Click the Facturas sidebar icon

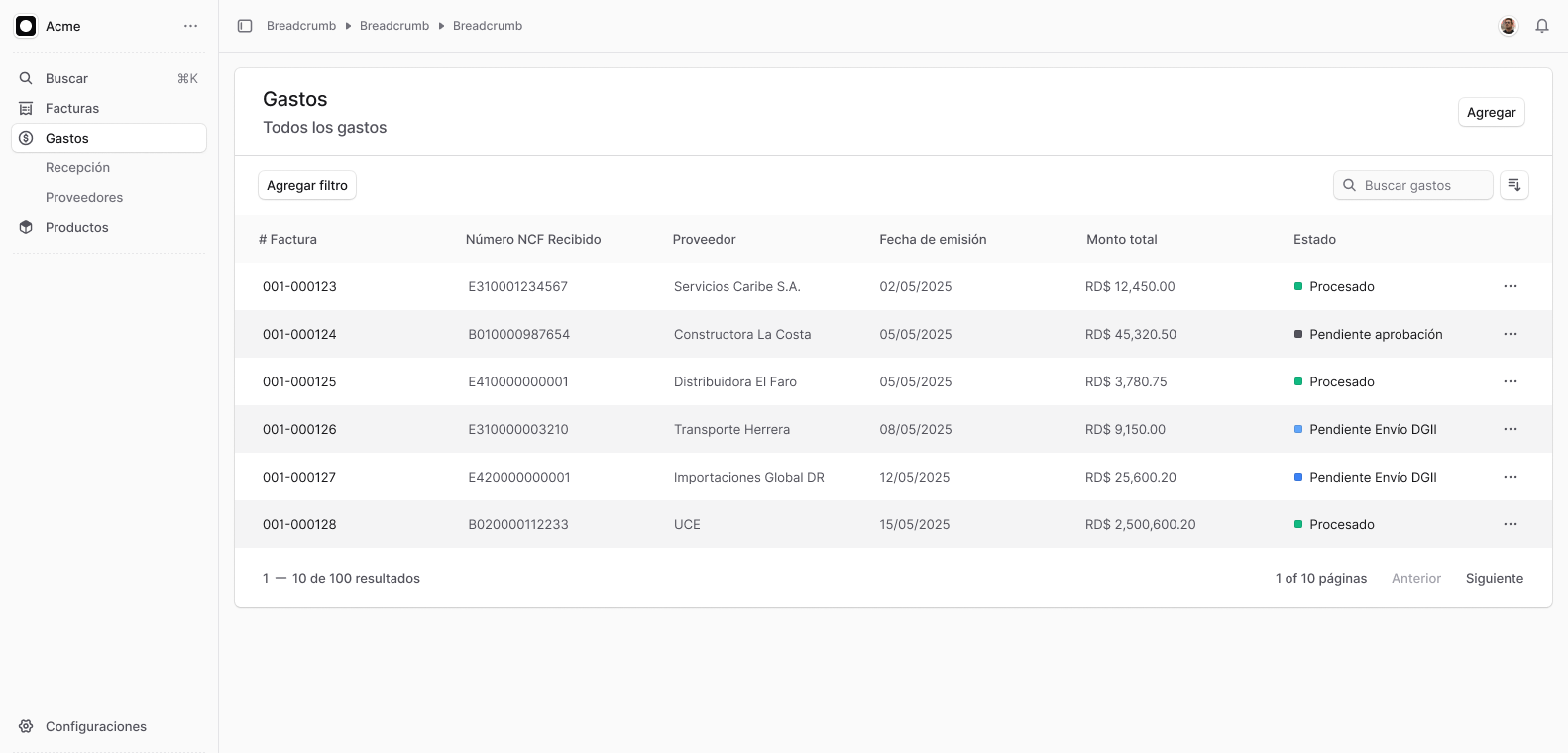click(x=26, y=108)
